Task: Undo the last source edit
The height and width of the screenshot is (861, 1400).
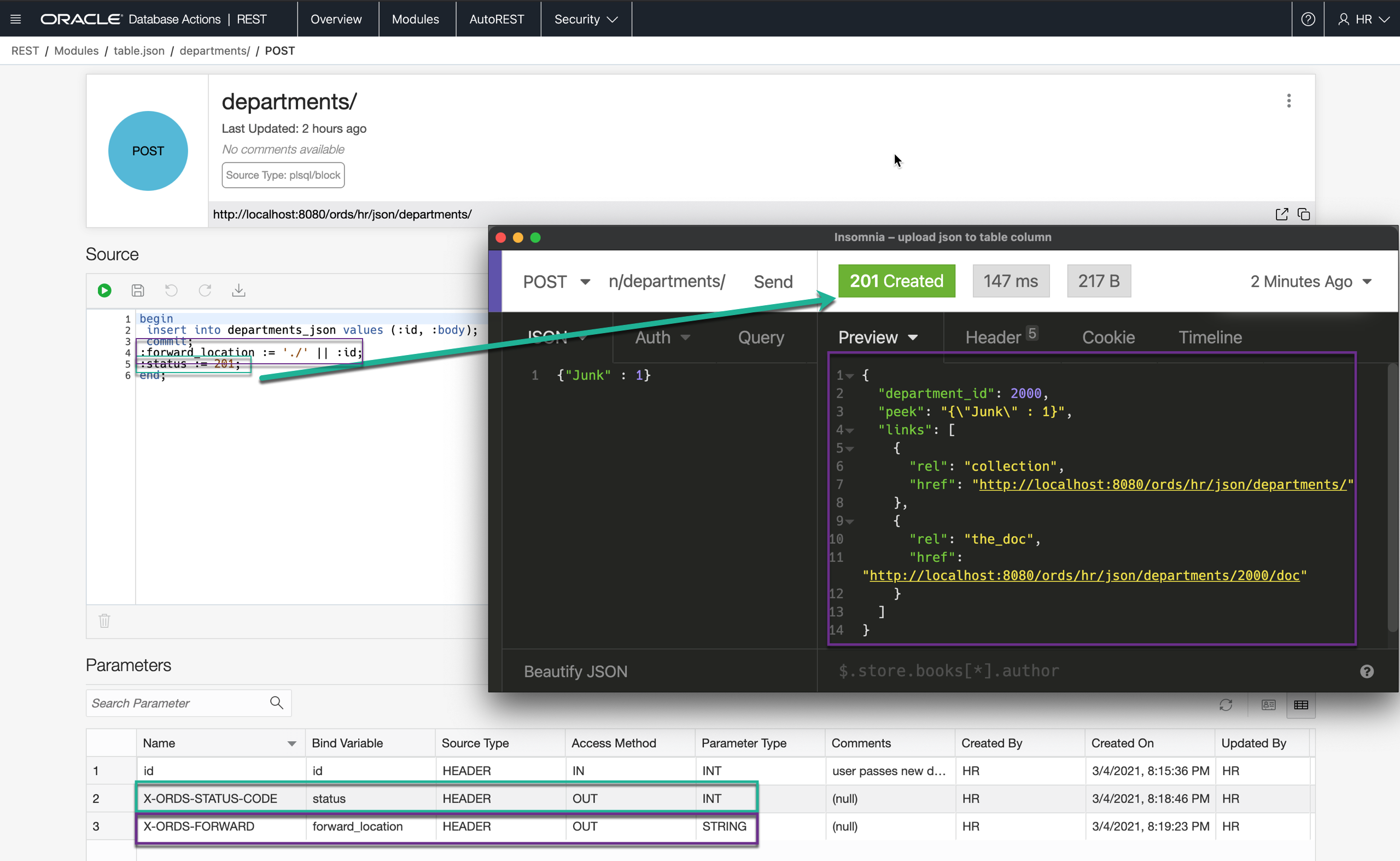Action: (x=171, y=290)
